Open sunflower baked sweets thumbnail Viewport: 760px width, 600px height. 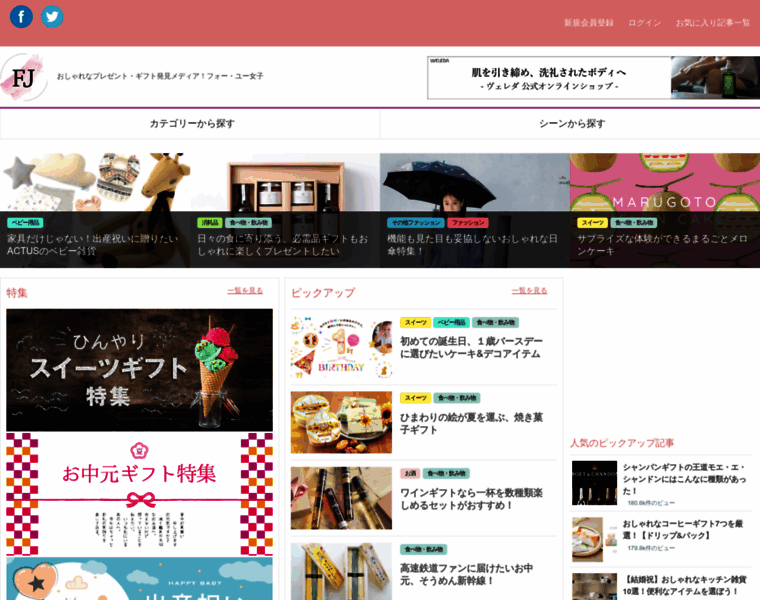[341, 423]
